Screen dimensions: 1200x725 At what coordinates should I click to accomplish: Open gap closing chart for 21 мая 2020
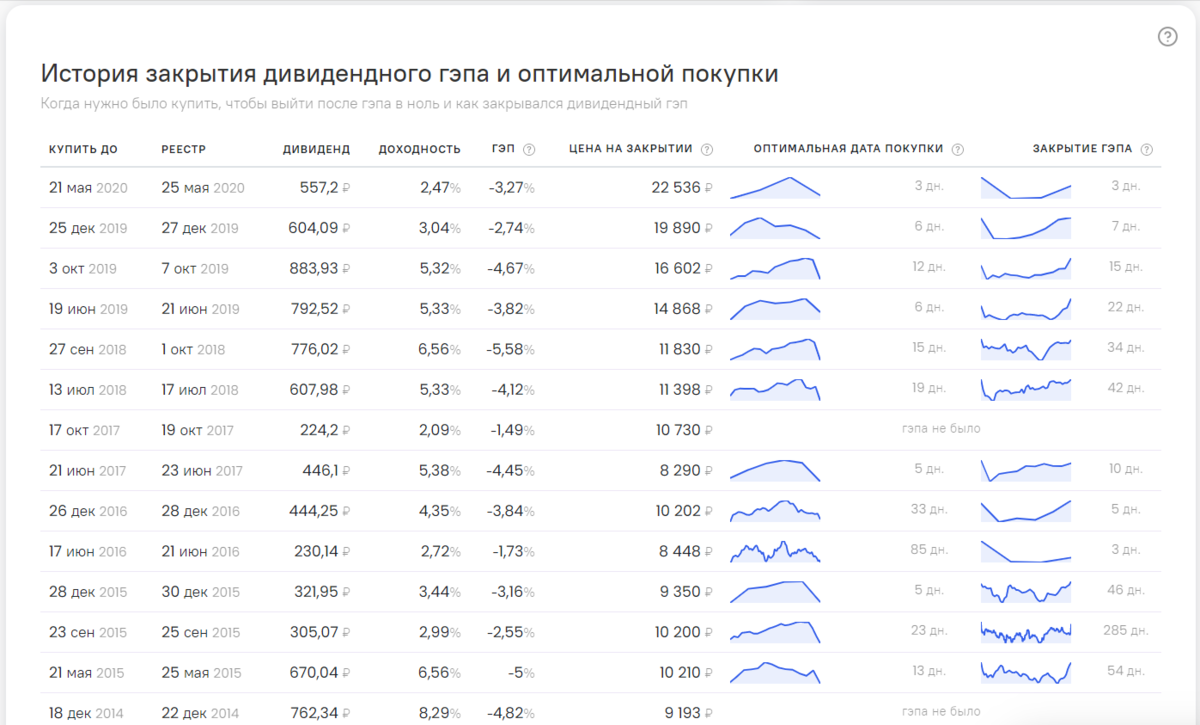pos(1026,187)
